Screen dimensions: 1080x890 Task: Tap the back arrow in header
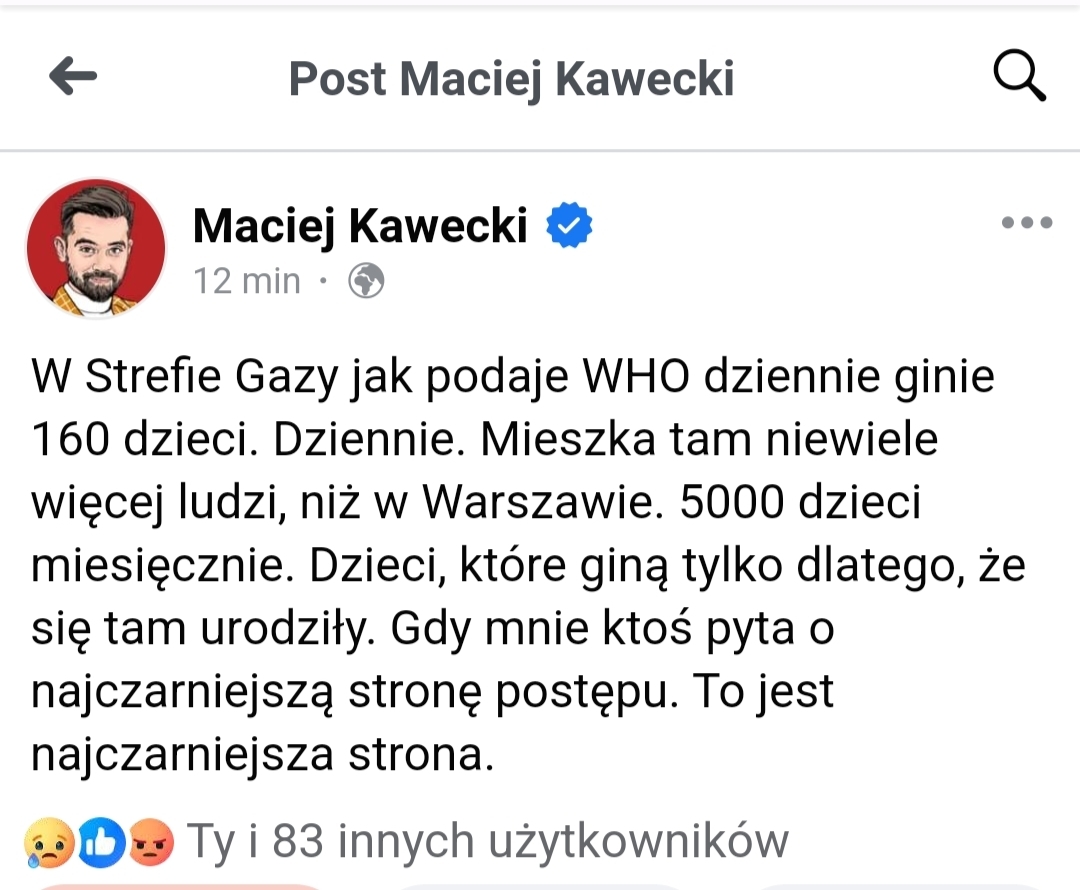click(x=73, y=77)
